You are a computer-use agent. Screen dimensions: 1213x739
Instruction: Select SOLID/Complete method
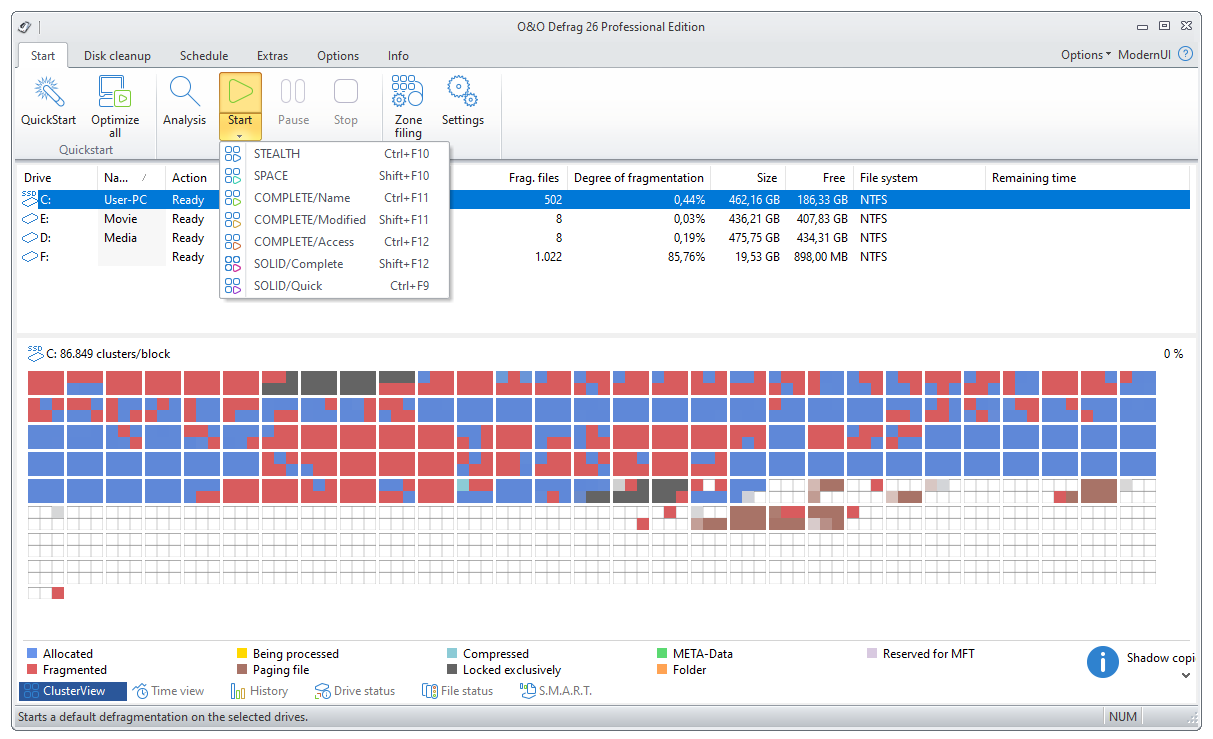tap(335, 264)
